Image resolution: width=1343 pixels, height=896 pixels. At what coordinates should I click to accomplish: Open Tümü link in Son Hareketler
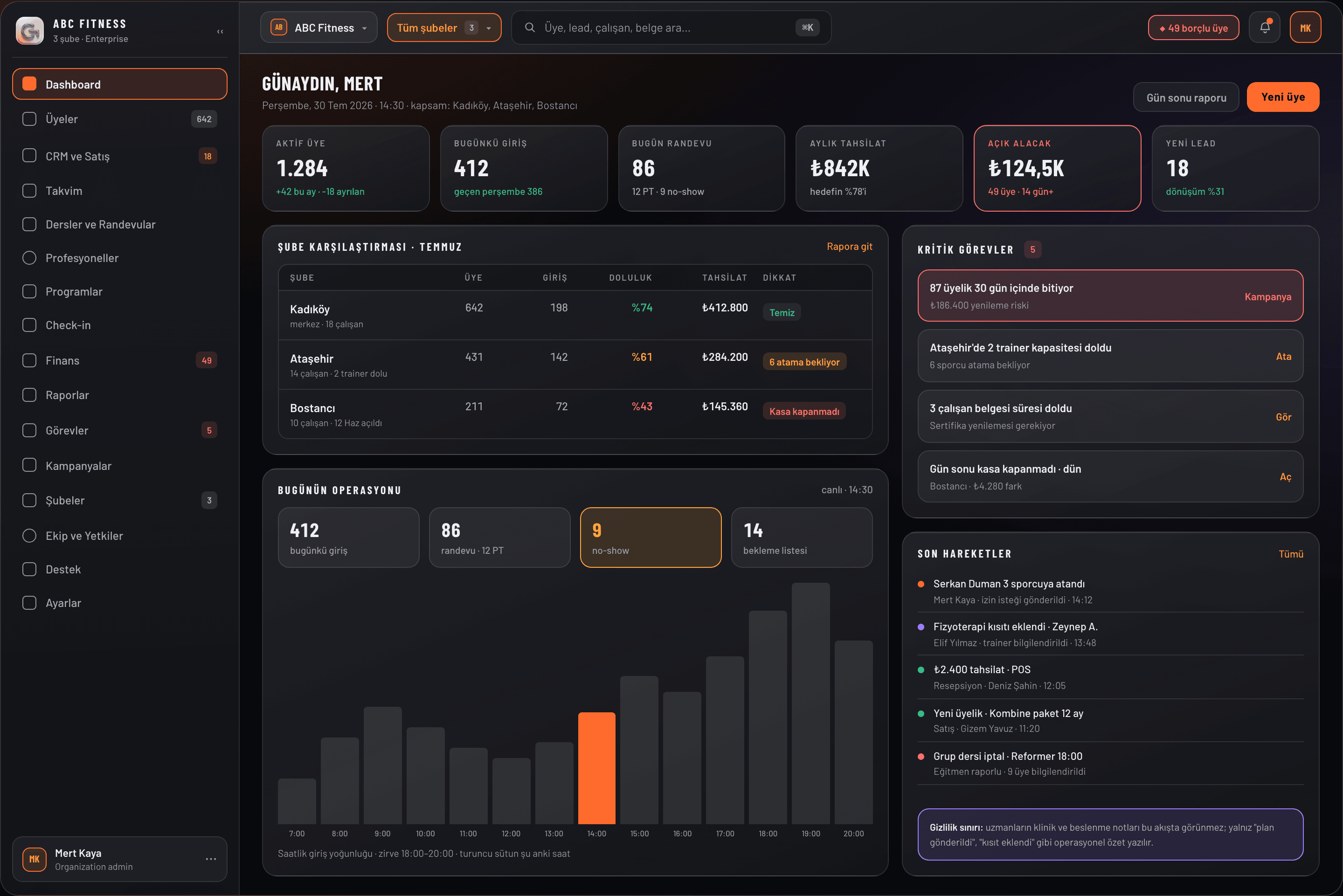coord(1290,554)
